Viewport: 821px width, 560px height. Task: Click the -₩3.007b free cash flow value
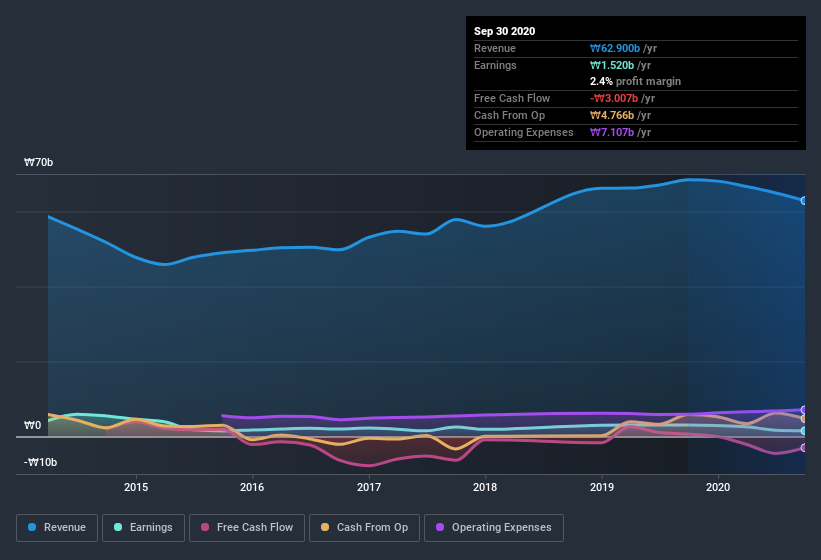click(620, 98)
